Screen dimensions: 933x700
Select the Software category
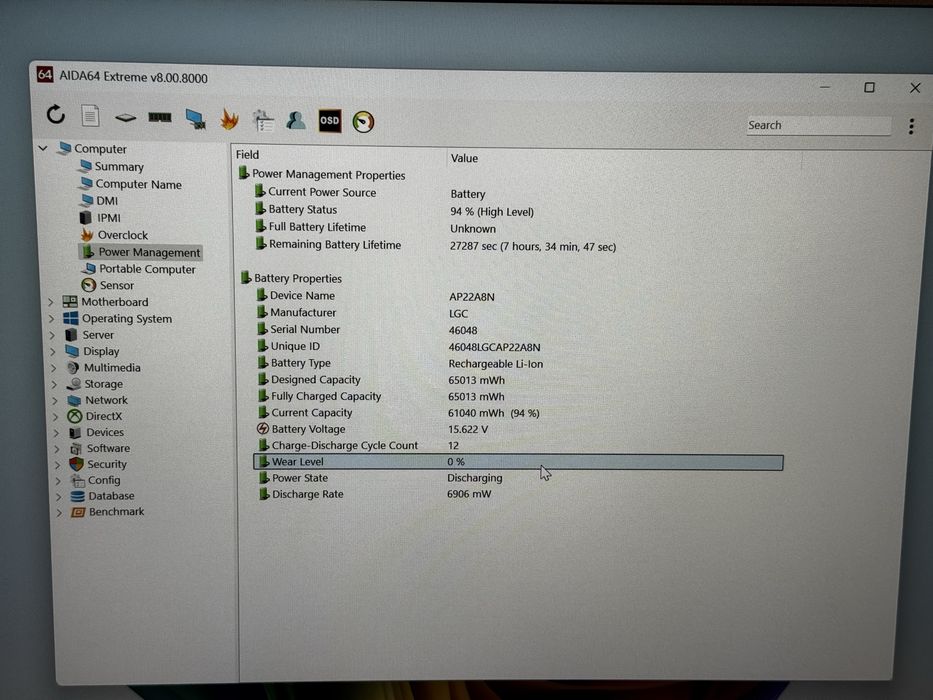pyautogui.click(x=99, y=449)
